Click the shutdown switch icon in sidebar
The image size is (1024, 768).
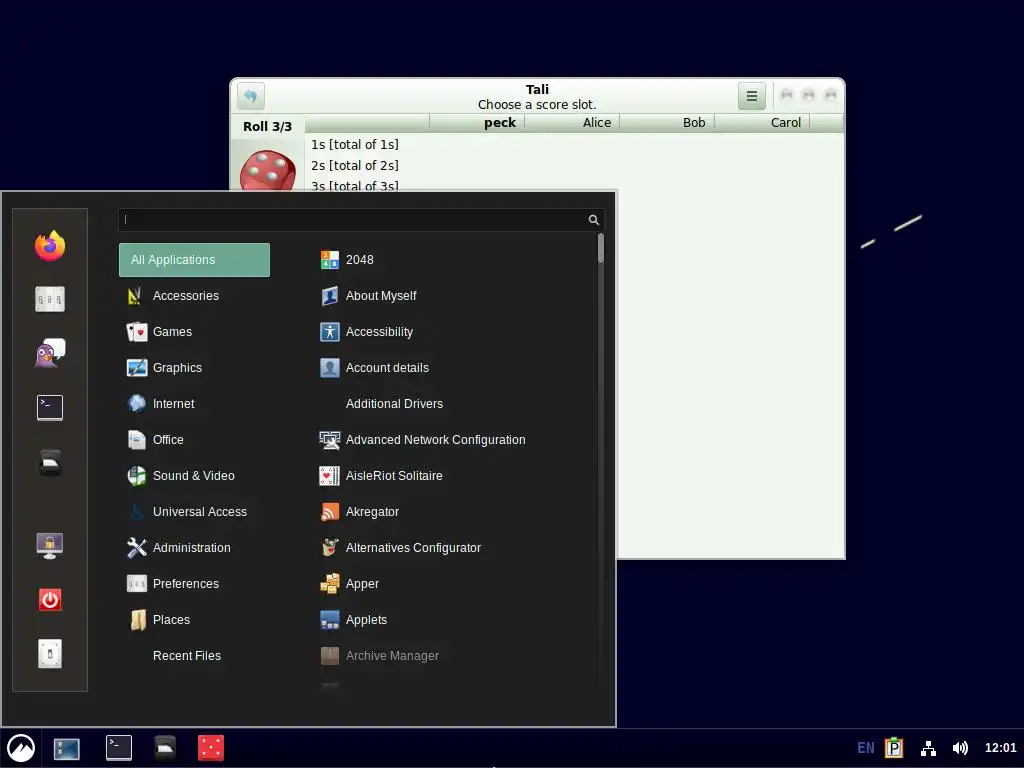pyautogui.click(x=50, y=654)
